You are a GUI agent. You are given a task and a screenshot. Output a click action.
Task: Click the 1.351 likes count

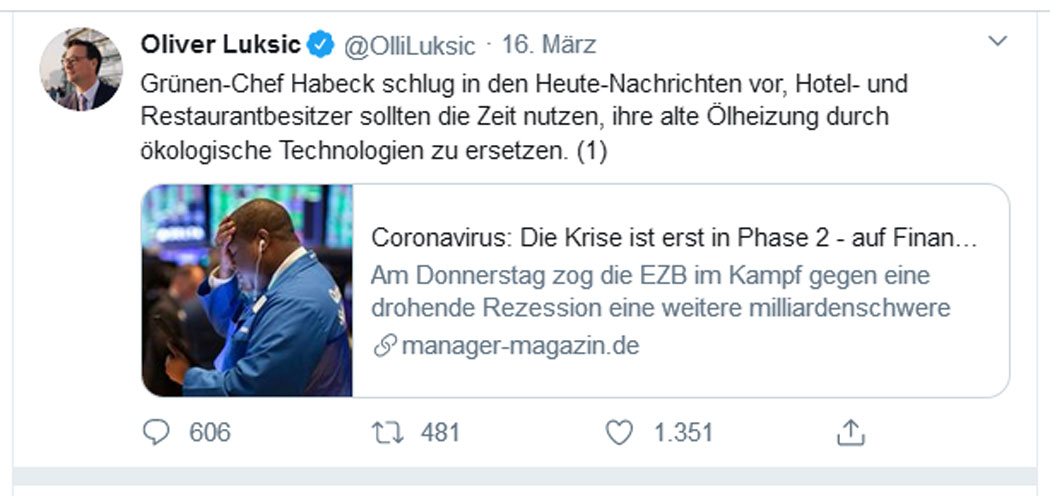[683, 432]
